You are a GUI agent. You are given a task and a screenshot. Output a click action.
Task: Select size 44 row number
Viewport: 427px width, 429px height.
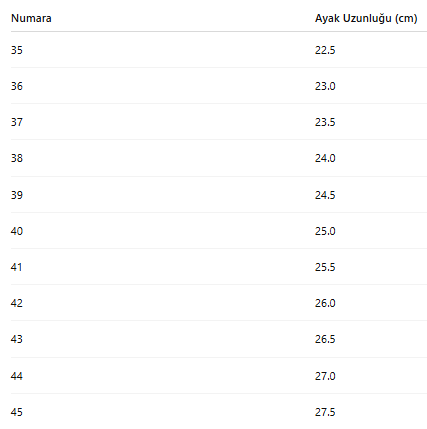pyautogui.click(x=17, y=376)
